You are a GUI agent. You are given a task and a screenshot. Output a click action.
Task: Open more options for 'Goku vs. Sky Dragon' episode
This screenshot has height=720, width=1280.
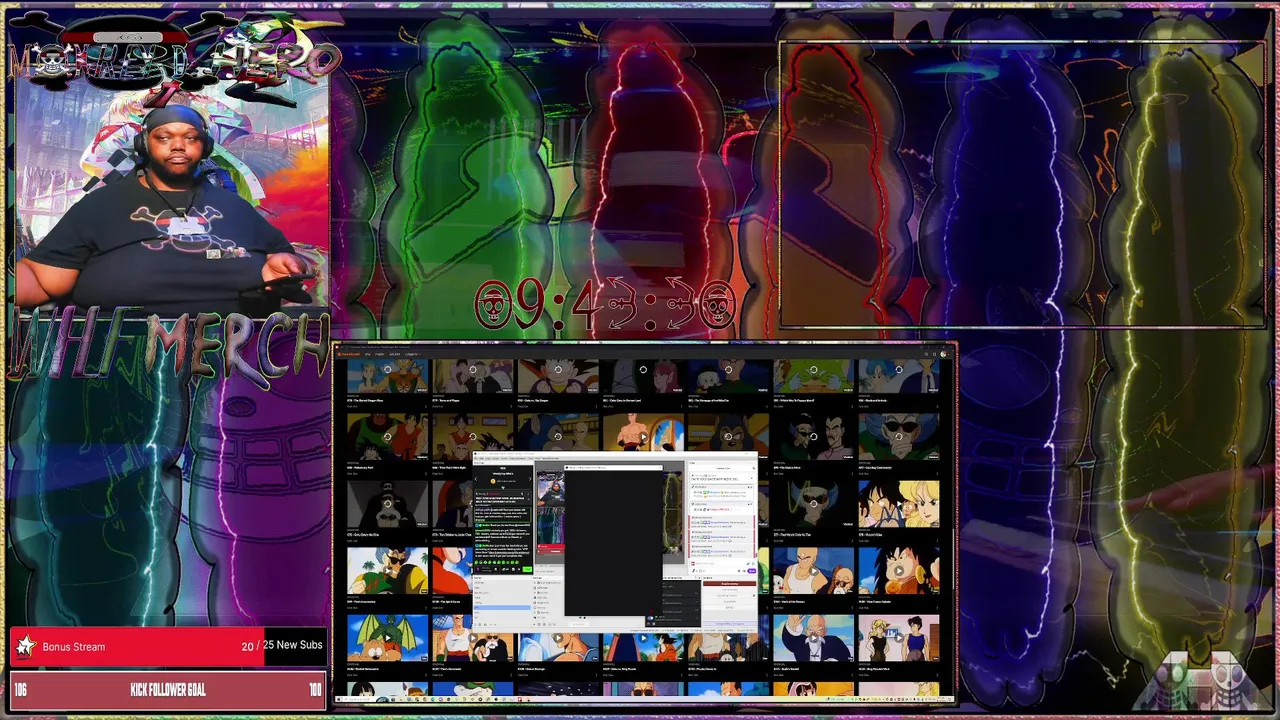click(x=596, y=406)
